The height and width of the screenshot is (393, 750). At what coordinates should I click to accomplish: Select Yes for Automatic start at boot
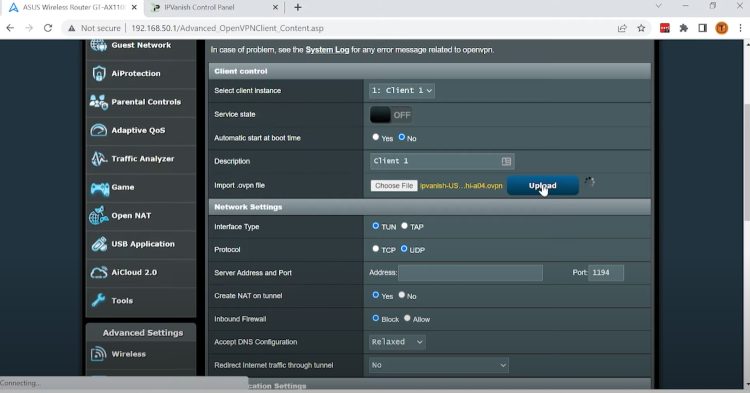point(375,137)
